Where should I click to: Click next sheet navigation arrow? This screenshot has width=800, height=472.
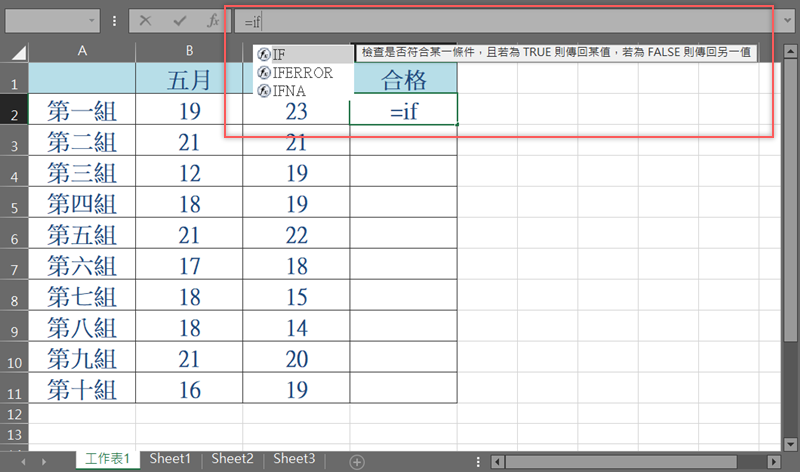44,462
